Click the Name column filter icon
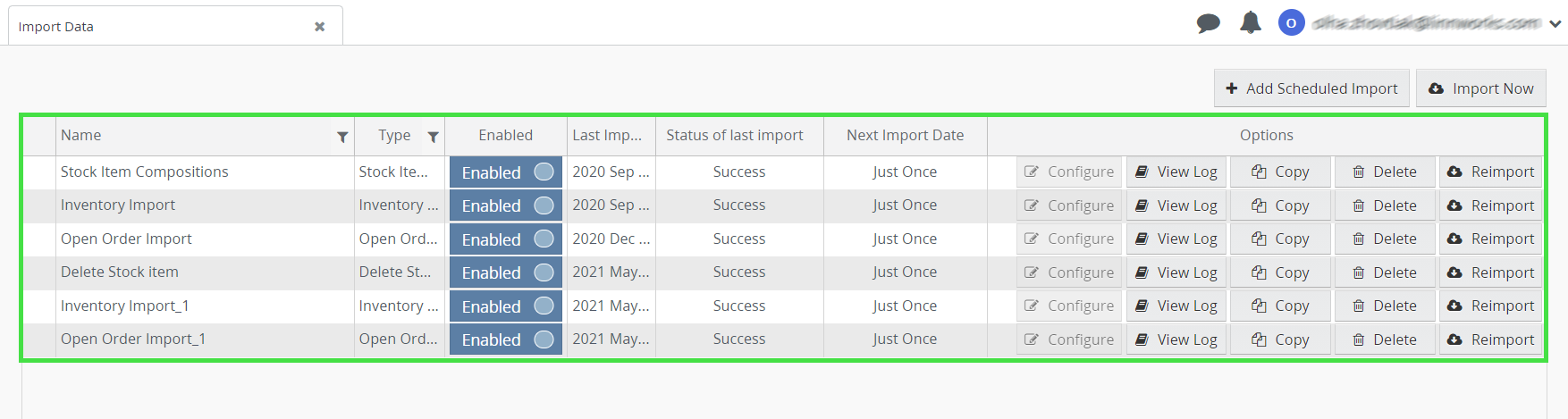This screenshot has width=1568, height=419. click(342, 137)
